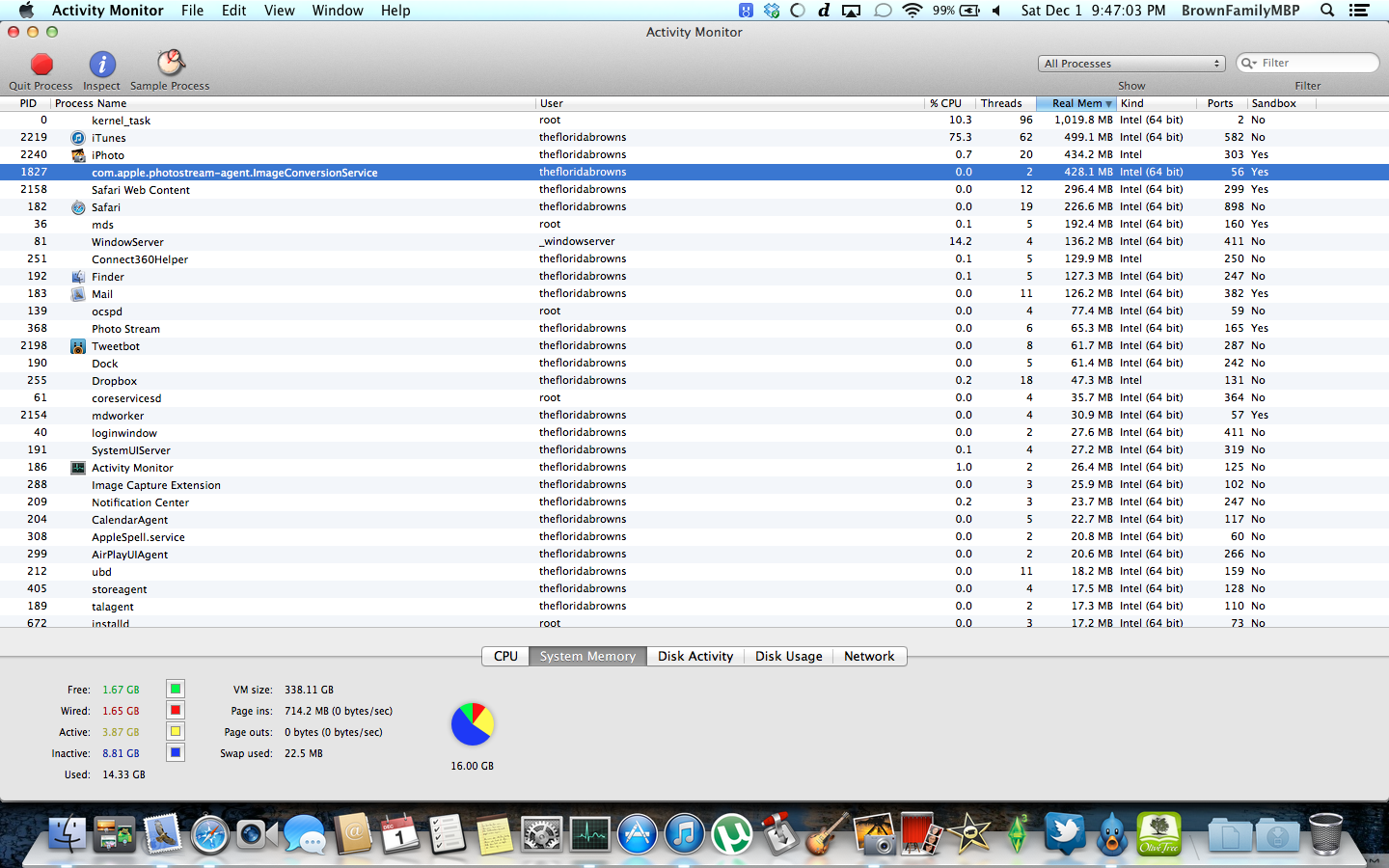The height and width of the screenshot is (868, 1389).
Task: Open System Preferences from the Dock
Action: (542, 834)
